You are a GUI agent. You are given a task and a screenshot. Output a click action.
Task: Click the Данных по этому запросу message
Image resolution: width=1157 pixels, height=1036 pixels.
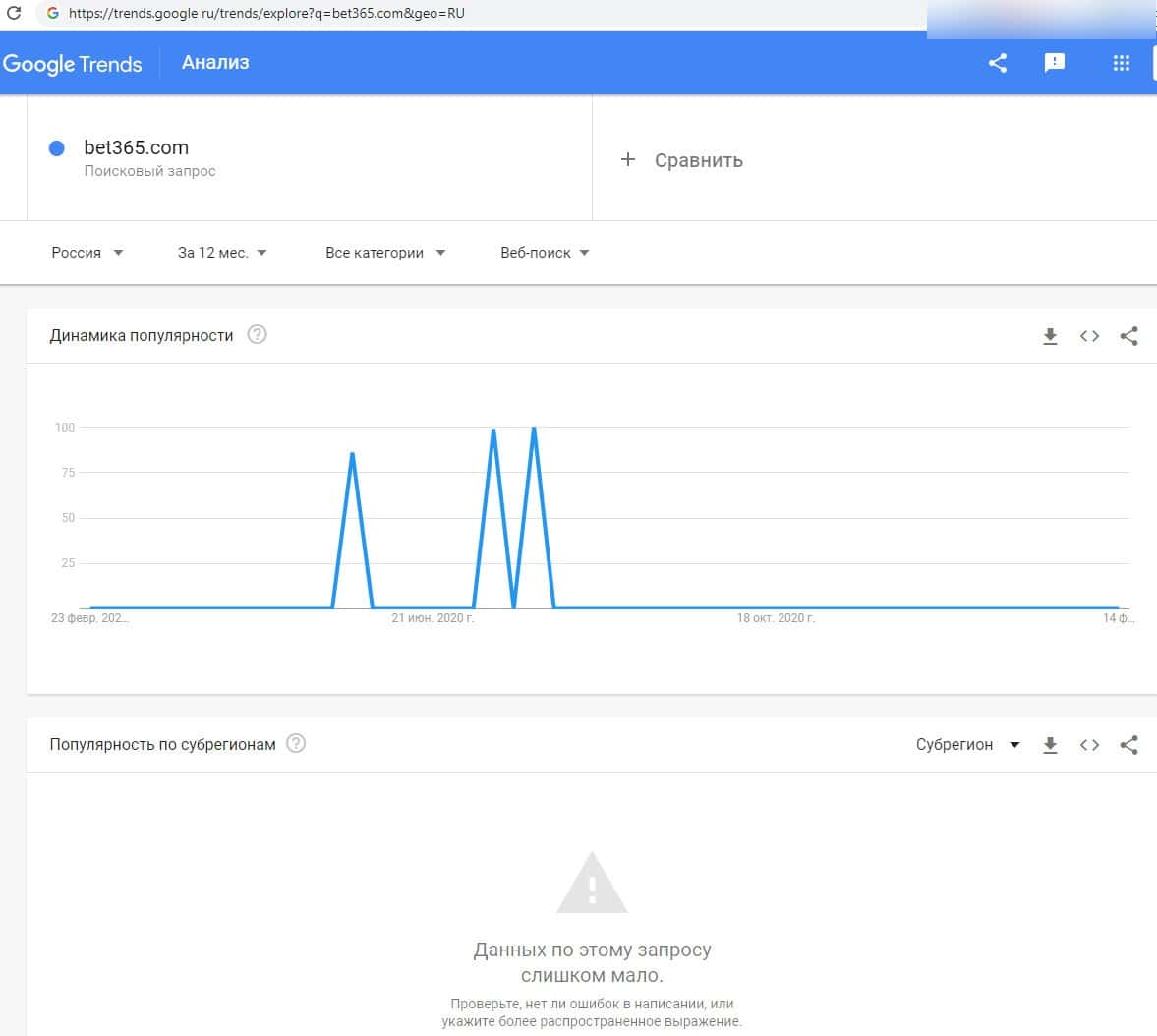(x=592, y=962)
